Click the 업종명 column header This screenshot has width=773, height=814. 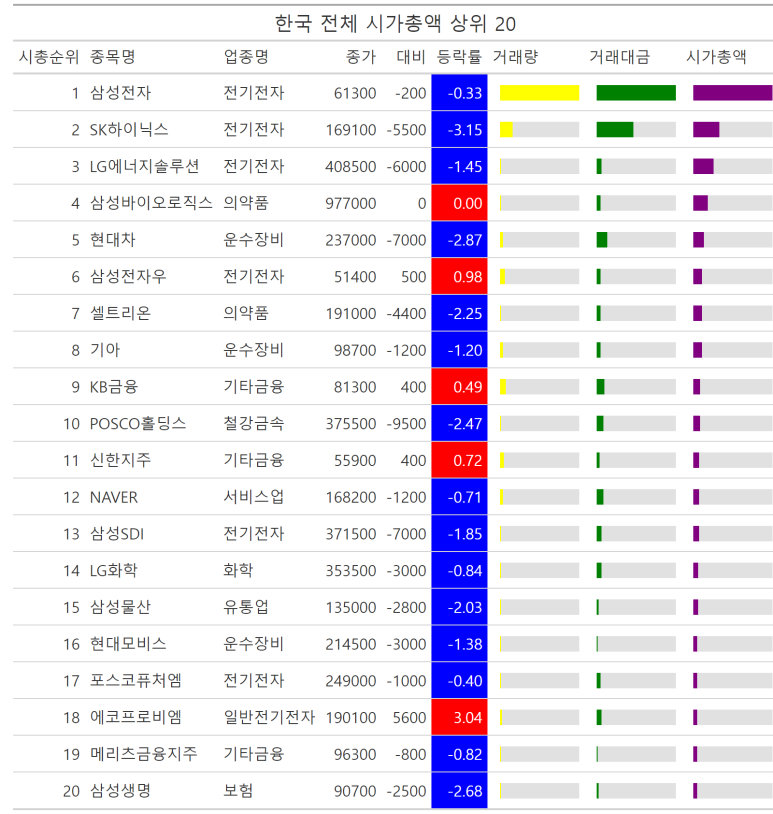tap(246, 57)
